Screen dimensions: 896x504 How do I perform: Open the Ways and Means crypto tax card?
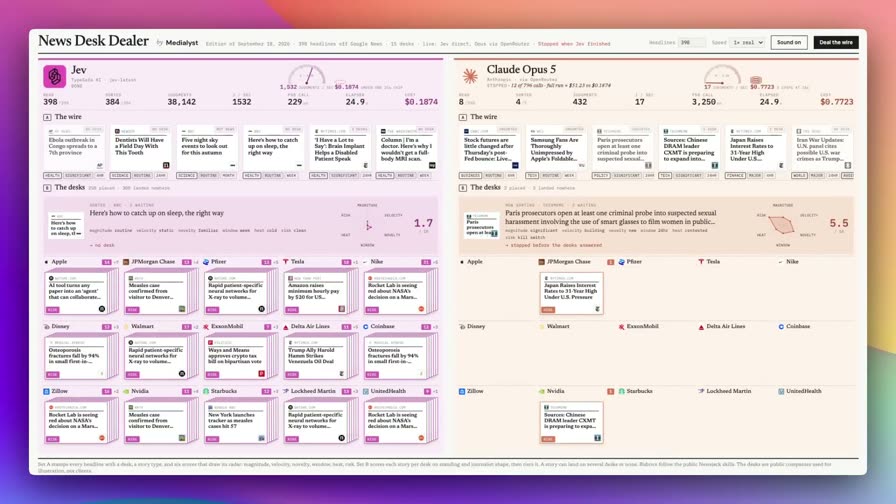click(235, 358)
